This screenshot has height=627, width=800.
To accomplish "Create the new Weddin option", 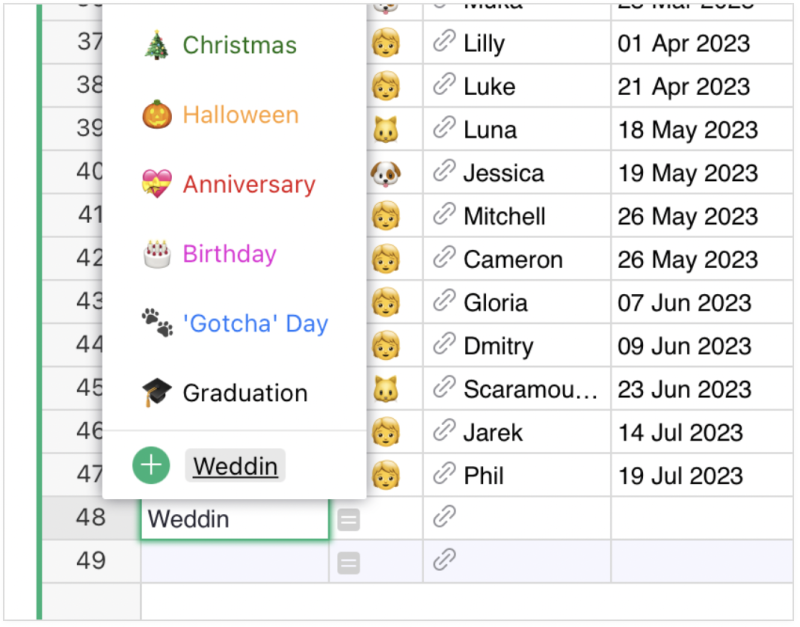I will pos(235,464).
